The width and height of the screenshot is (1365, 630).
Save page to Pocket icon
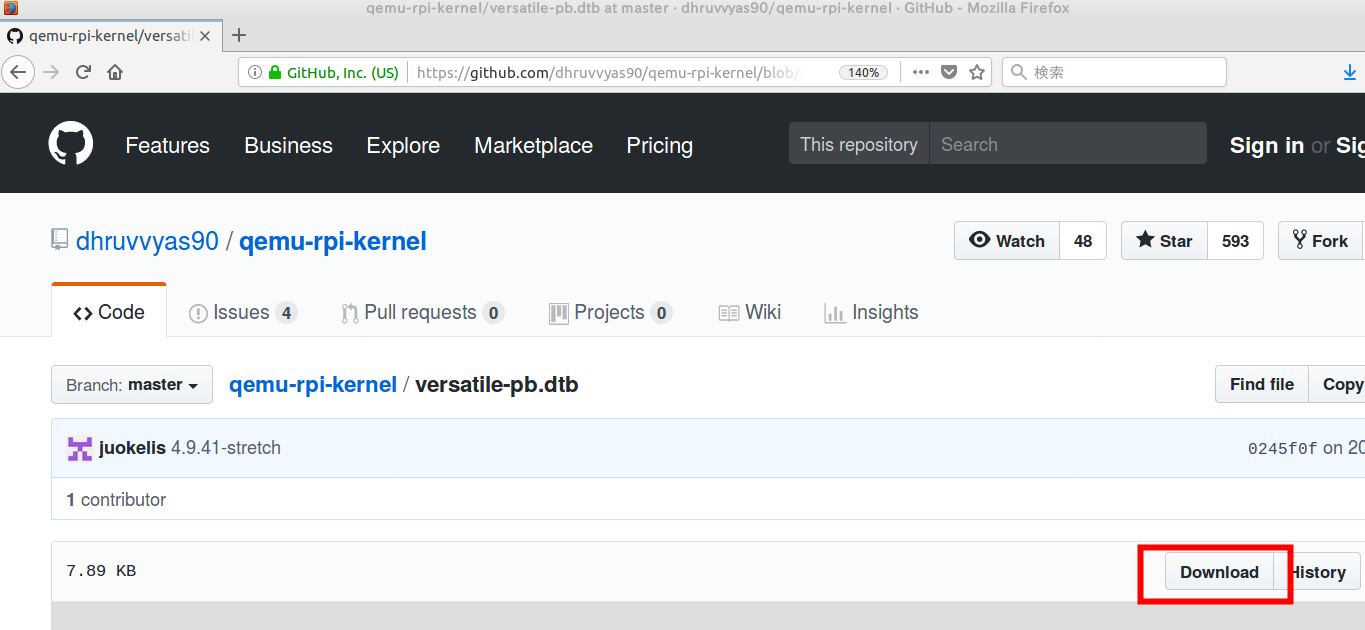click(949, 72)
